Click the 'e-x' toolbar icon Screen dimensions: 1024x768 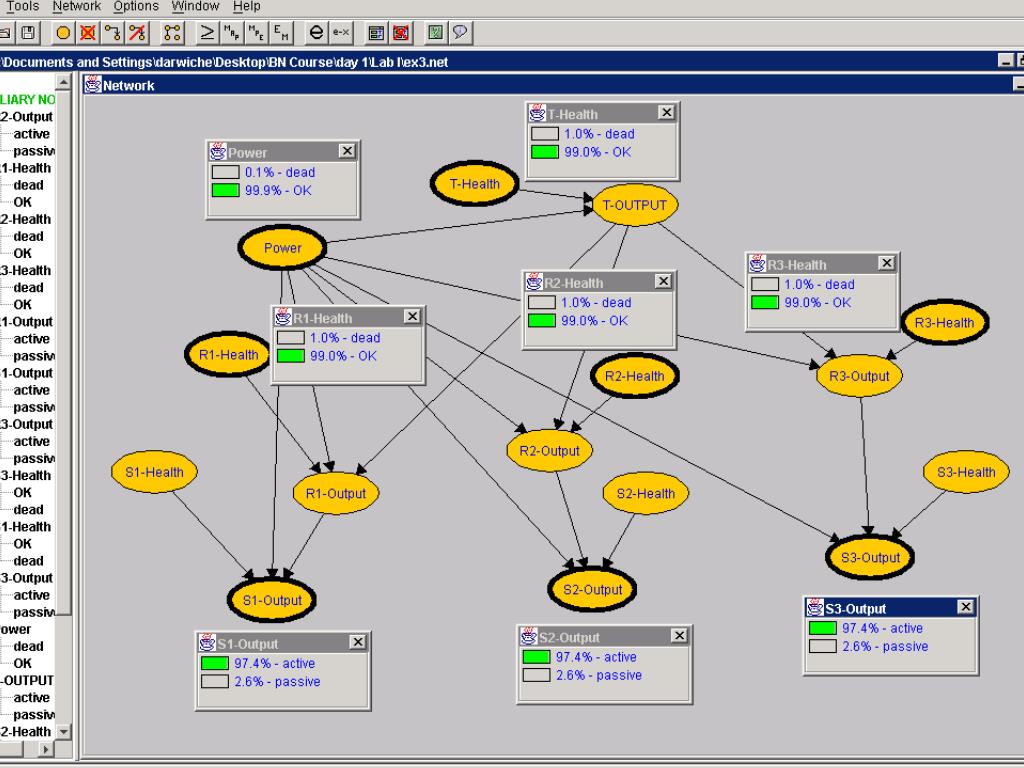[341, 32]
